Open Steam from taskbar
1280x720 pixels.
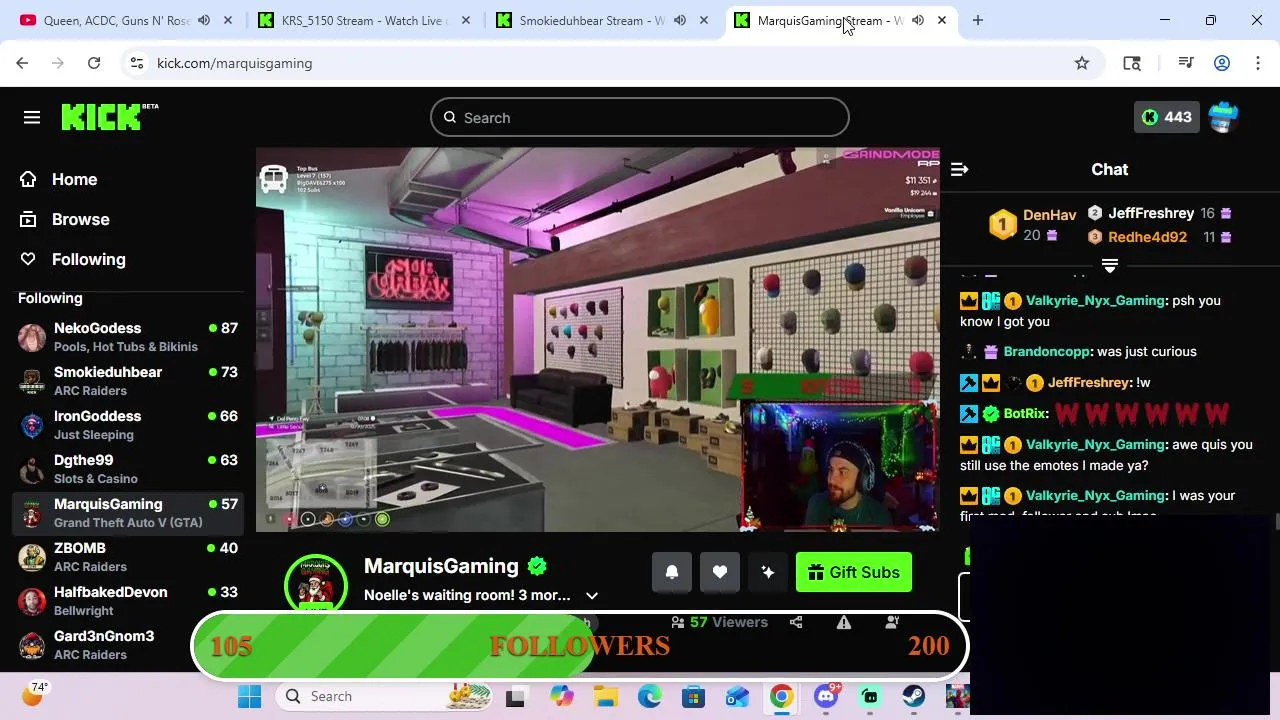tap(914, 696)
